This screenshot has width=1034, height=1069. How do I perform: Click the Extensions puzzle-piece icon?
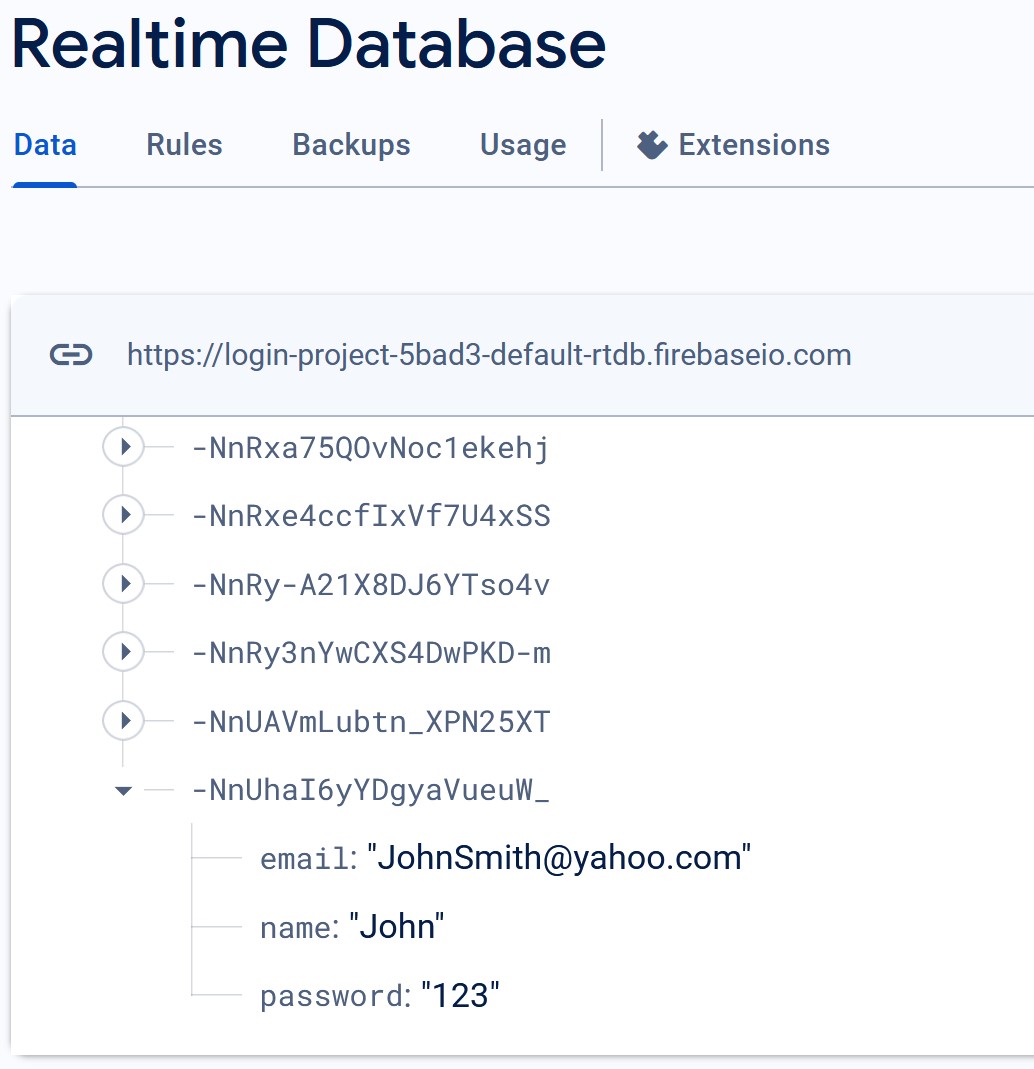tap(652, 145)
